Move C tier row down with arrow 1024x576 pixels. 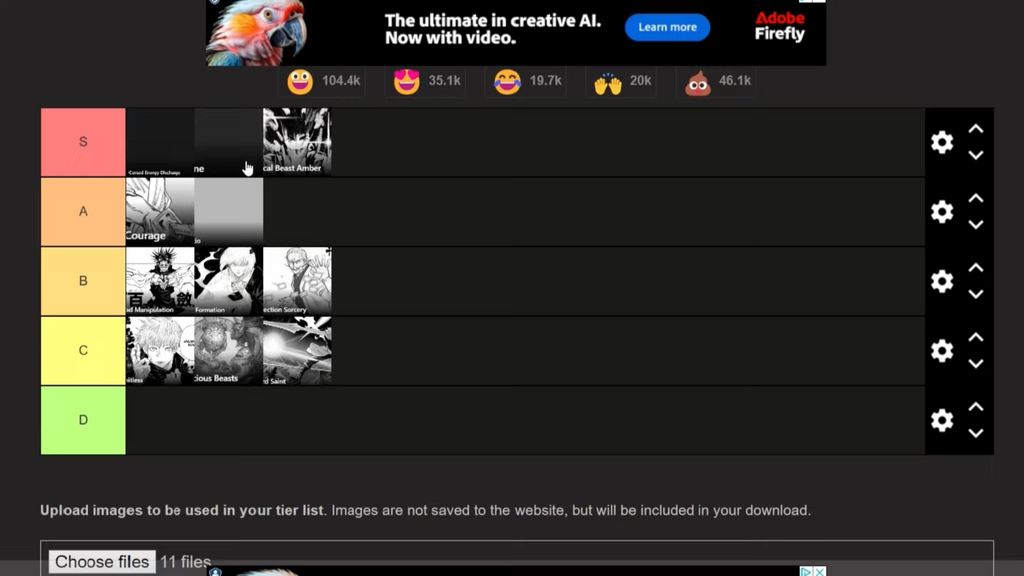(x=976, y=364)
